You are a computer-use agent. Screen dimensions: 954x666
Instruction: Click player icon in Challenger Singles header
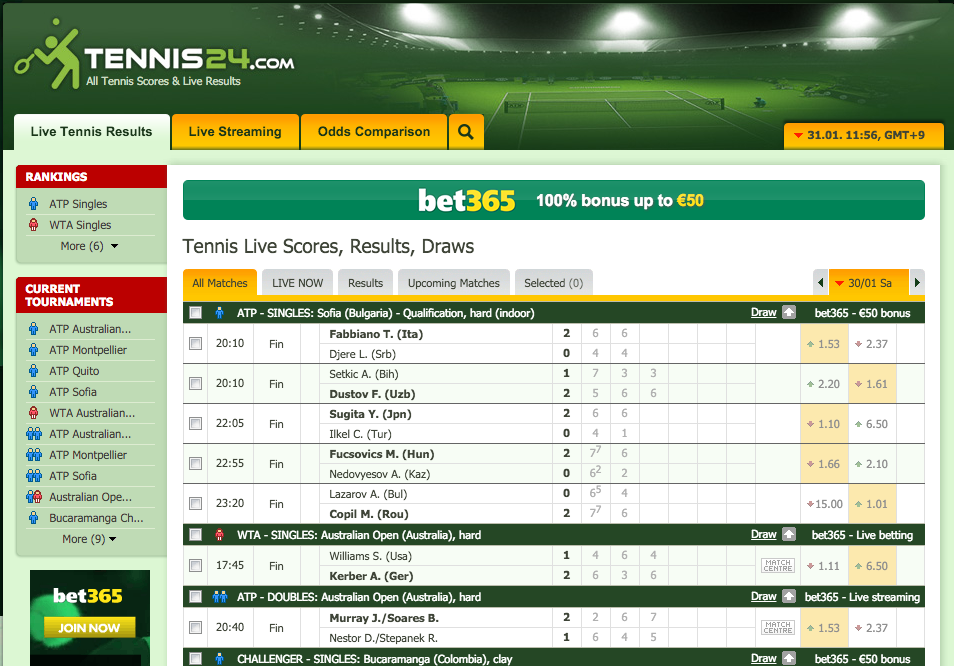coord(220,659)
